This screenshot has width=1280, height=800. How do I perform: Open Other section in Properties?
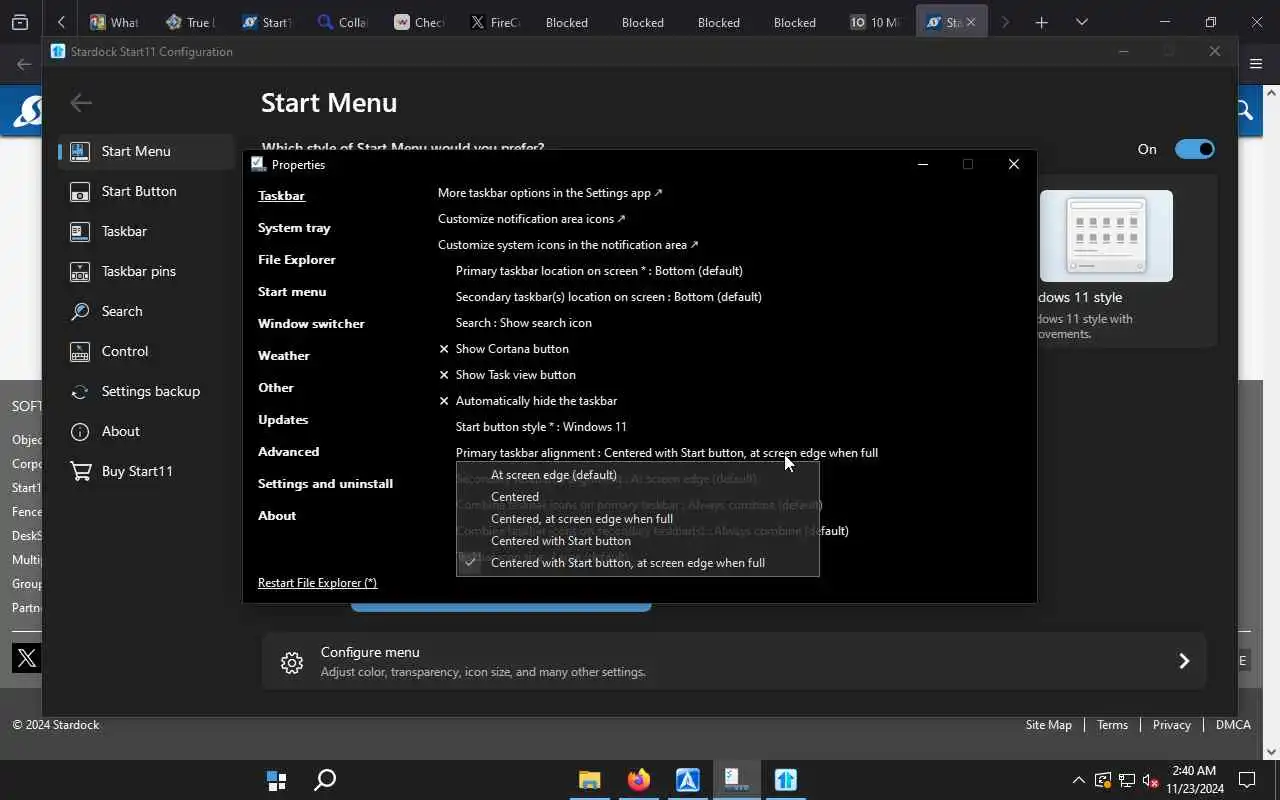click(276, 388)
